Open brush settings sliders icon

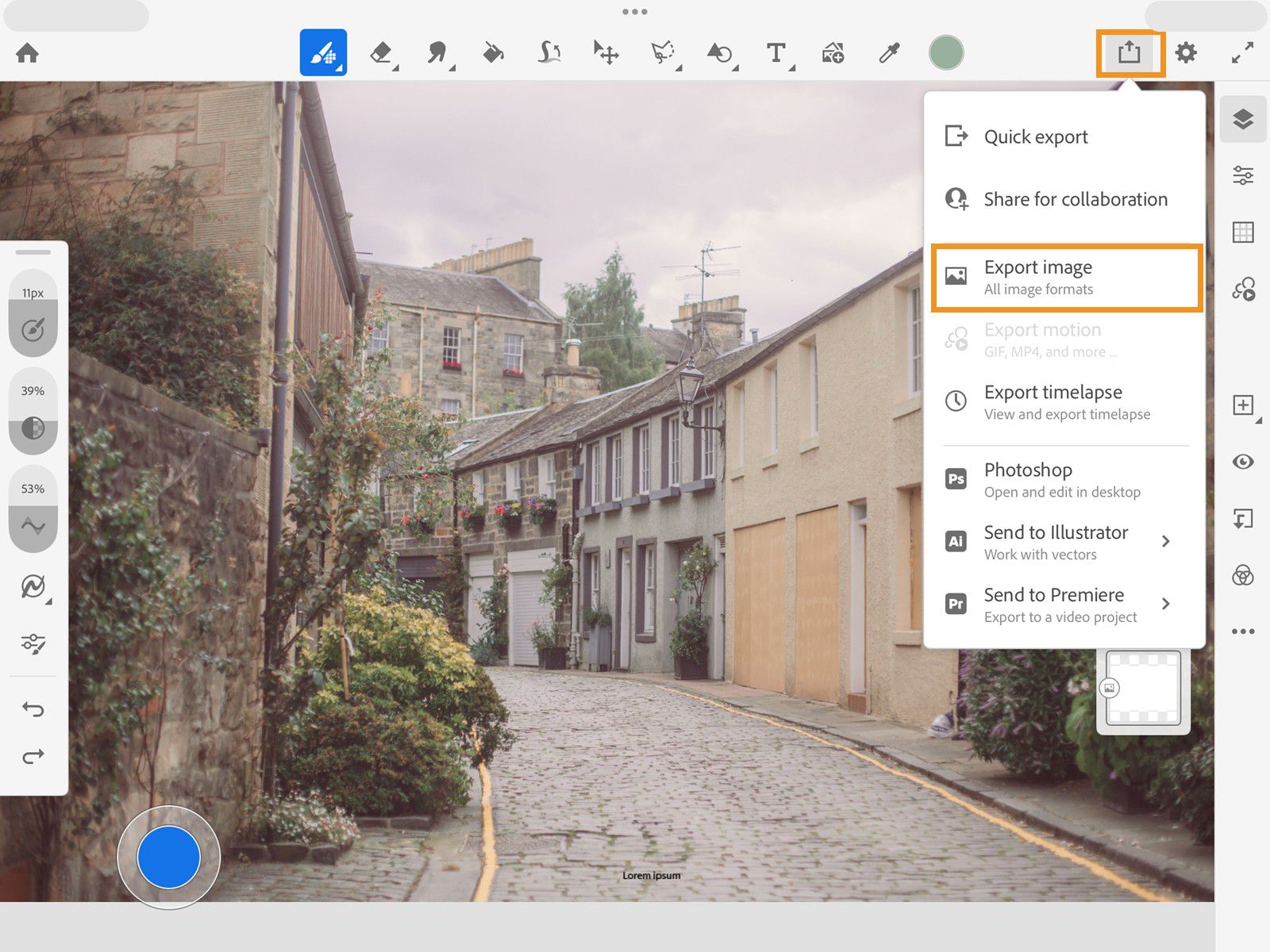[x=33, y=643]
